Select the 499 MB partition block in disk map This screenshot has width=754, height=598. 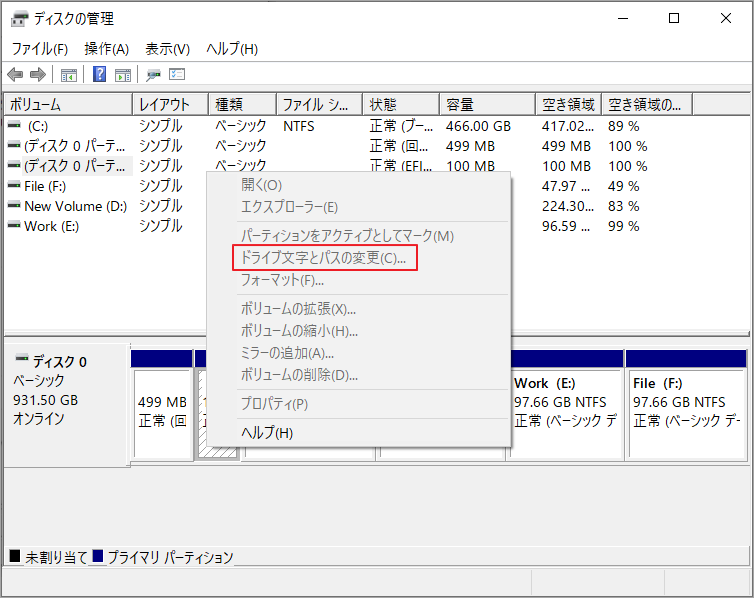[x=162, y=405]
